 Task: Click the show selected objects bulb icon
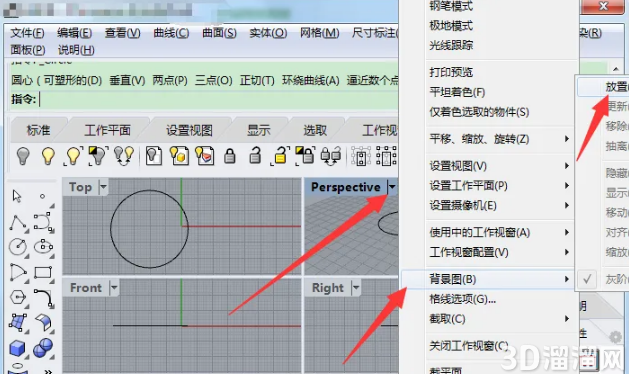coord(73,156)
